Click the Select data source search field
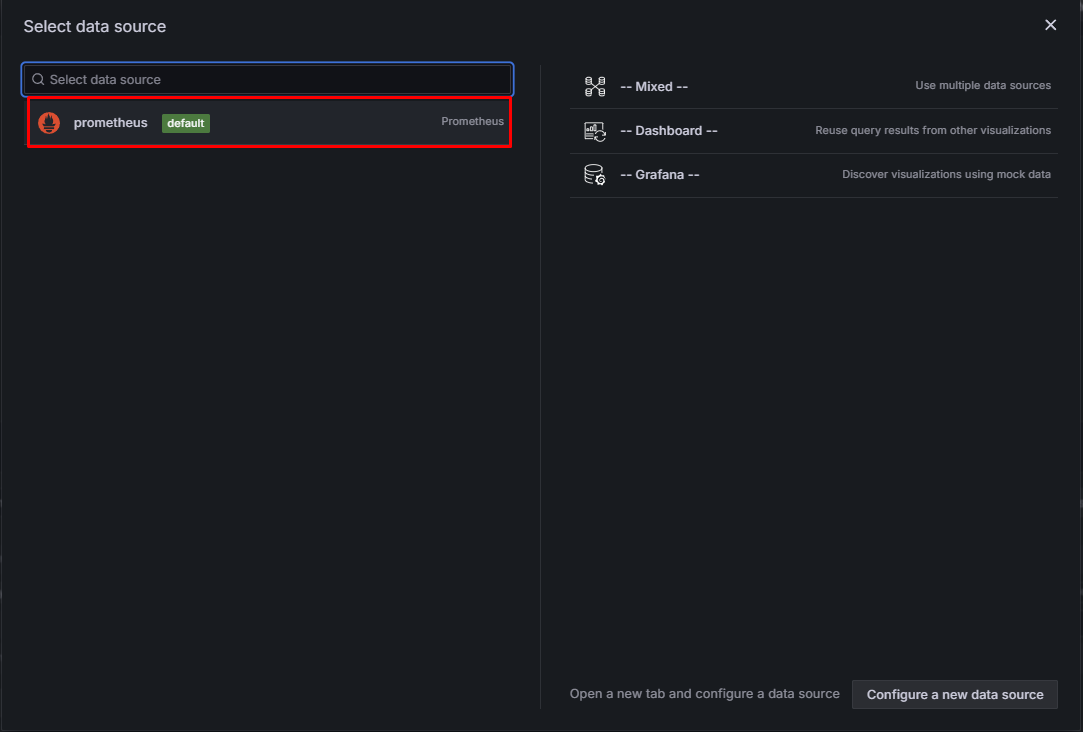Viewport: 1083px width, 732px height. click(x=267, y=79)
